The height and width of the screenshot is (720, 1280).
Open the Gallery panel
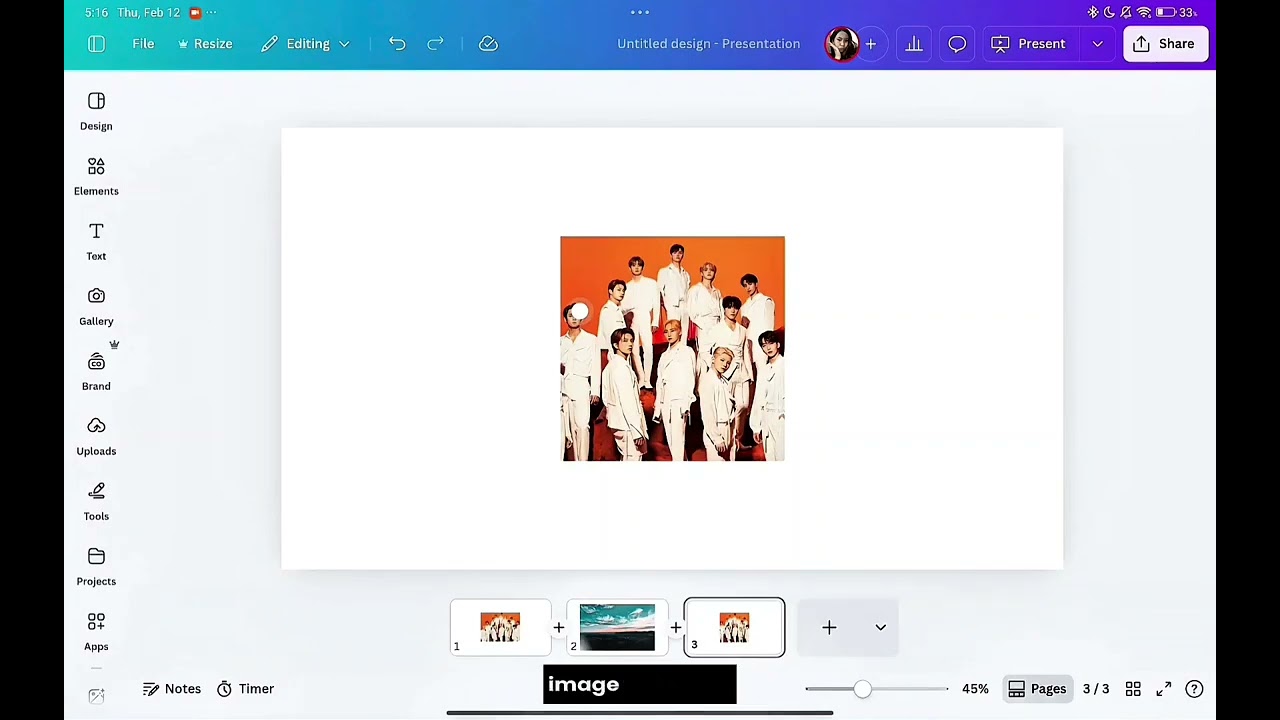click(96, 307)
